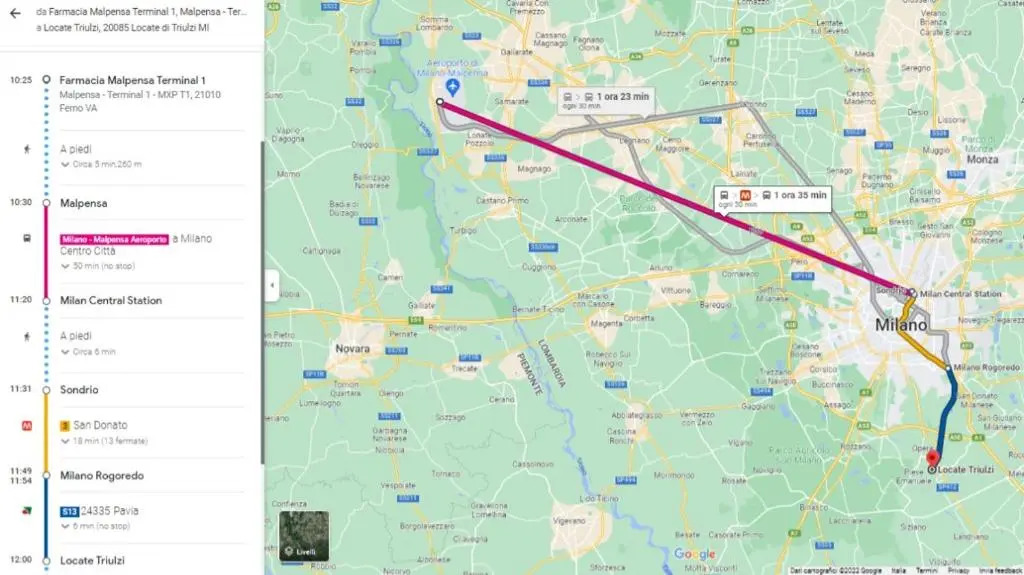Image resolution: width=1024 pixels, height=575 pixels.
Task: Click the directions panel vertical scrollbar
Action: tap(263, 301)
